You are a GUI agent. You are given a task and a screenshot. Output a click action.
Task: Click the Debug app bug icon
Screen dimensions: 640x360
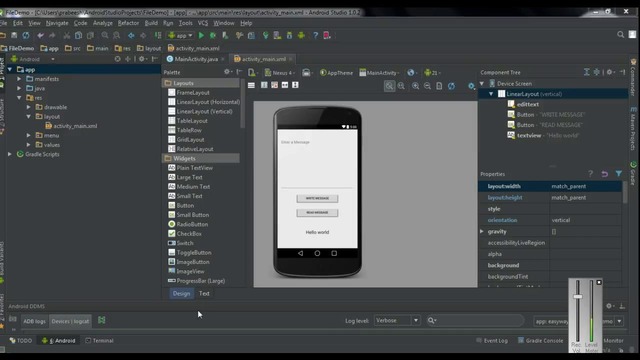click(213, 36)
